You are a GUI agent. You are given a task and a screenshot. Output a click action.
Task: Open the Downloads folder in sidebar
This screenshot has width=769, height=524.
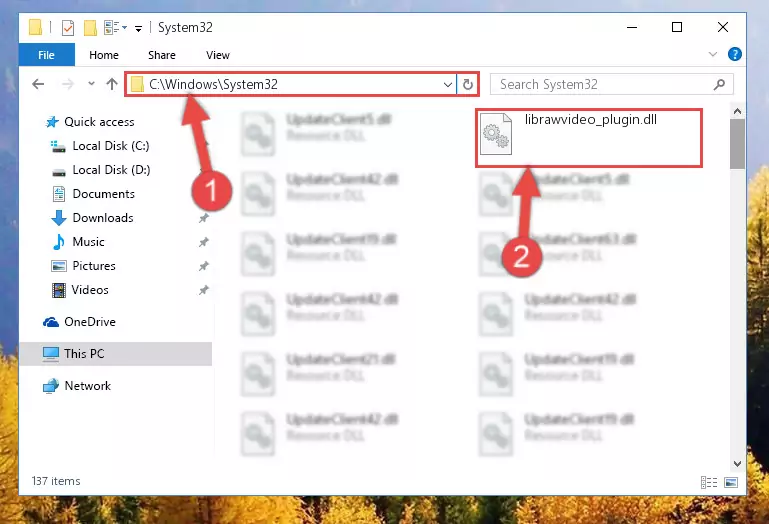103,218
